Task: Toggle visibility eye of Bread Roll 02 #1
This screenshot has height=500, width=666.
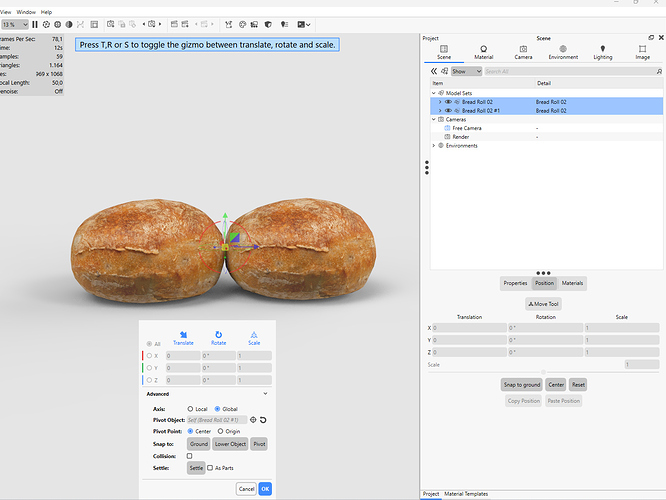Action: [448, 110]
